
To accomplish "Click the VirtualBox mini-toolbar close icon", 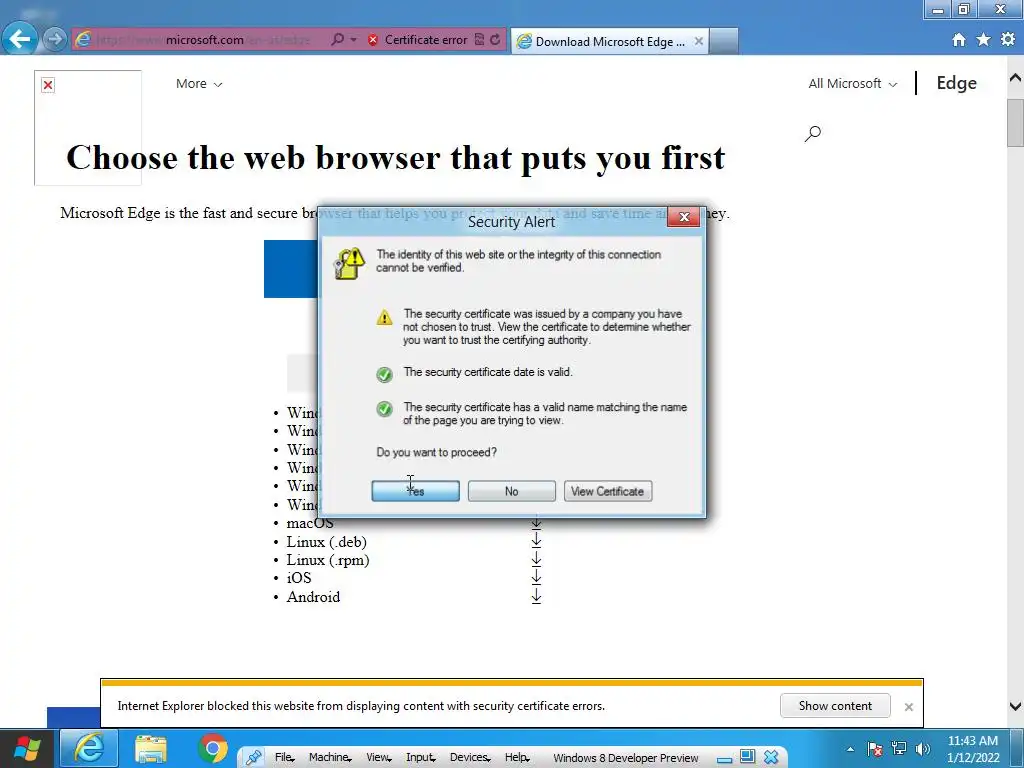I will (771, 757).
